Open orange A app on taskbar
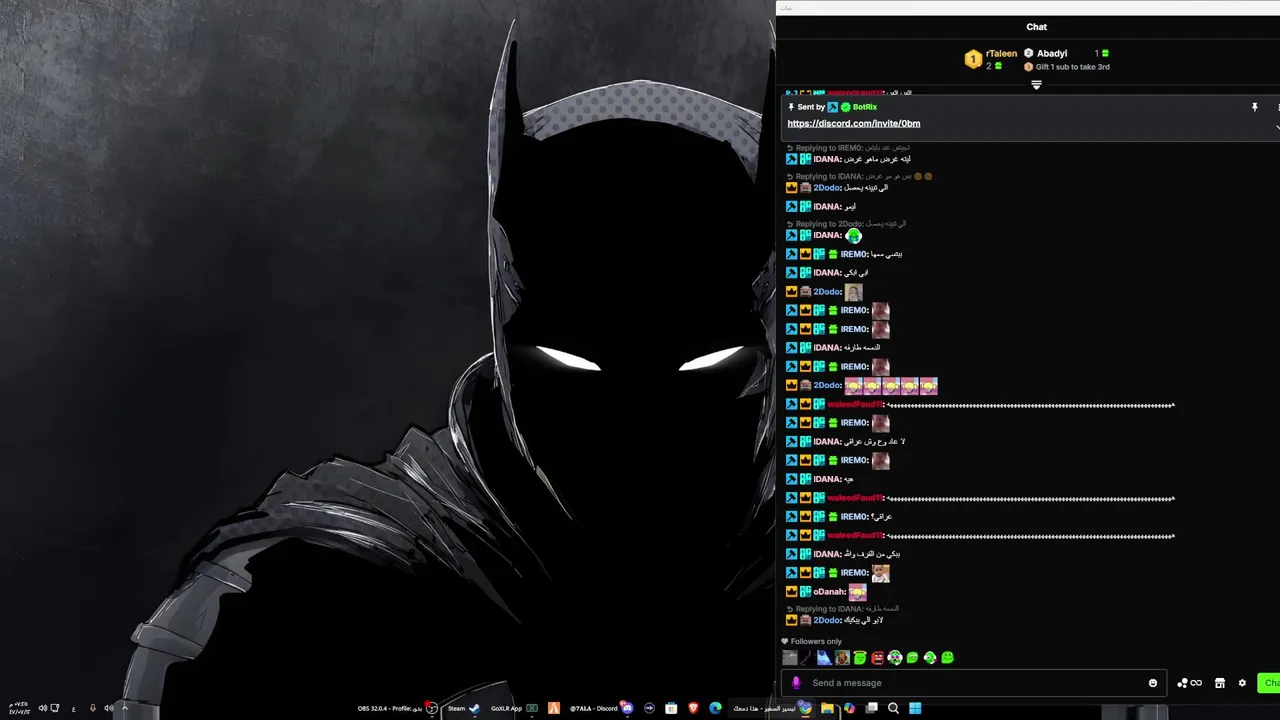The height and width of the screenshot is (720, 1280). 553,708
